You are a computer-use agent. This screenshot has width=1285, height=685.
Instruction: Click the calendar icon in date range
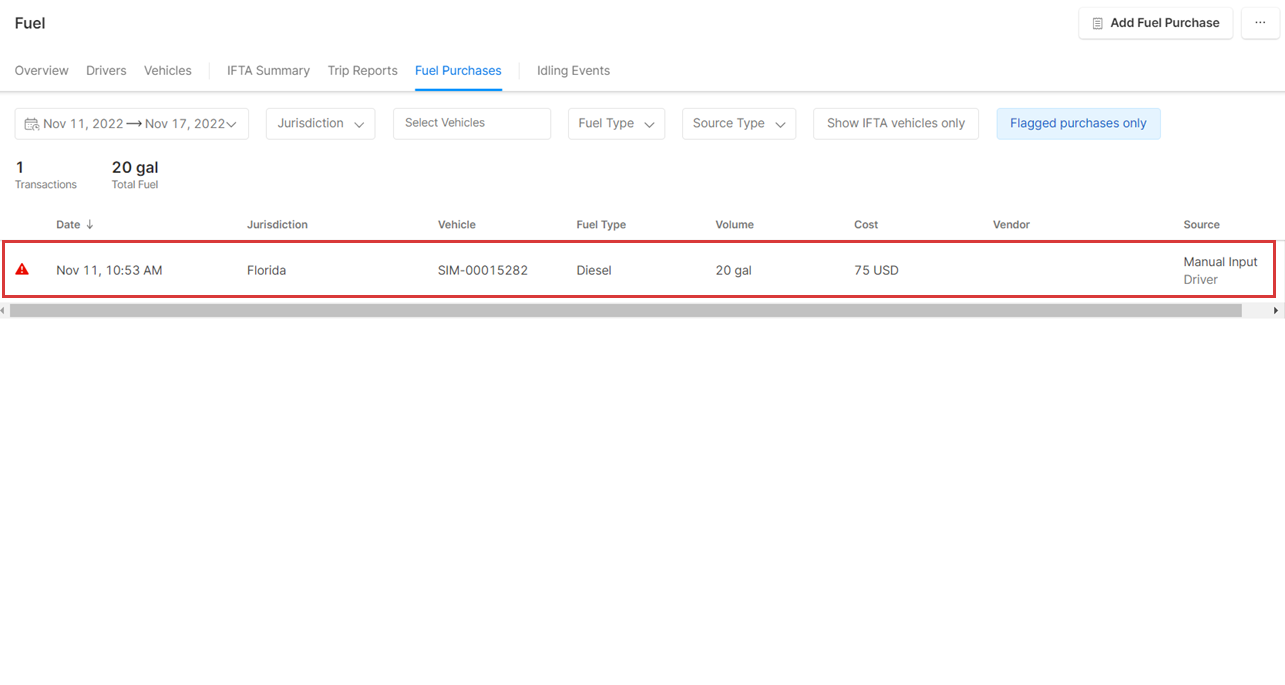pos(32,124)
